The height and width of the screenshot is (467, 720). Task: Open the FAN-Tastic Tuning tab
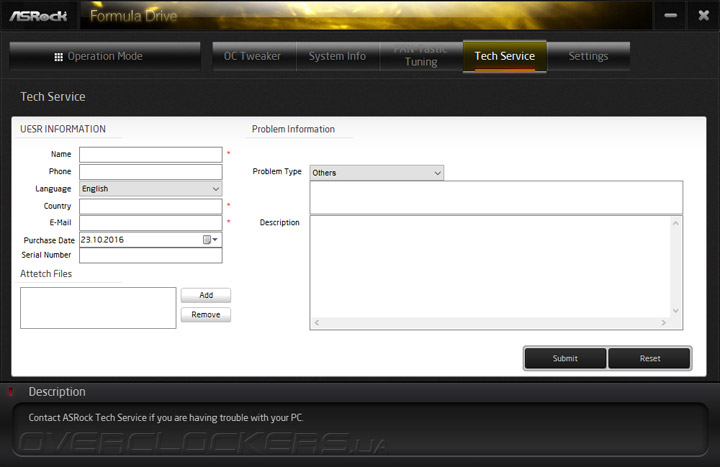[421, 56]
